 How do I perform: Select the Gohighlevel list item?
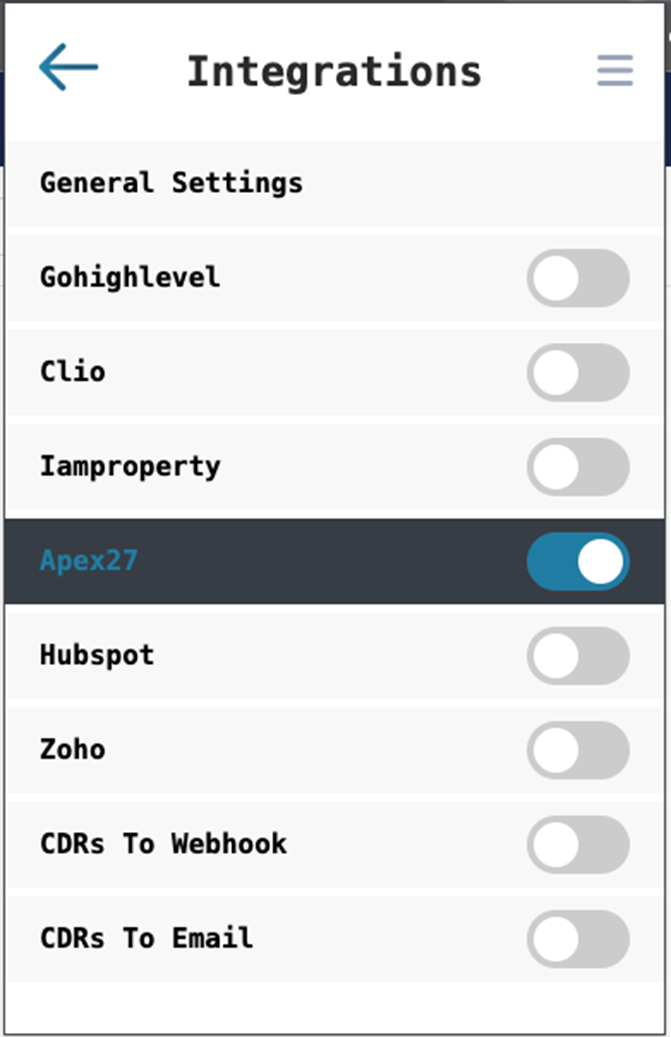[x=130, y=277]
